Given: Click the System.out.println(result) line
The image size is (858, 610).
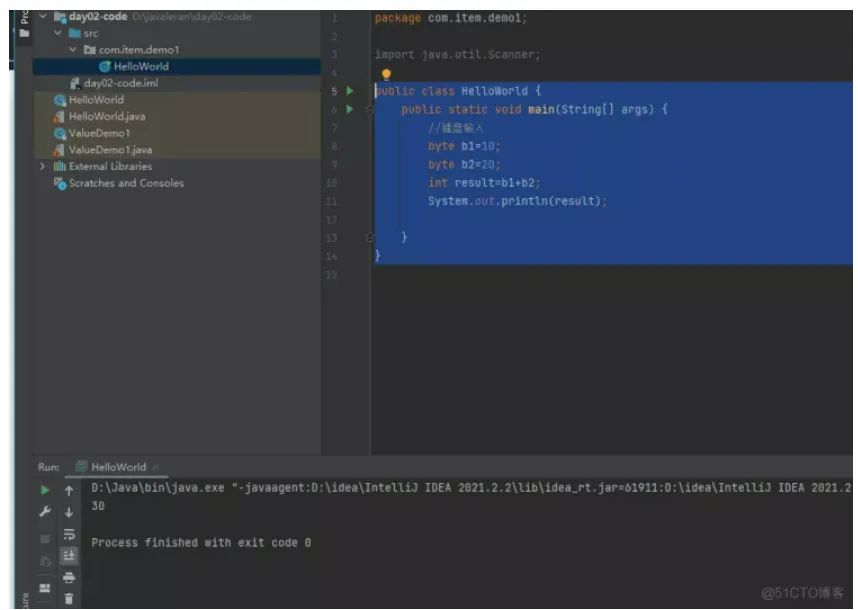Looking at the screenshot, I should [x=518, y=201].
